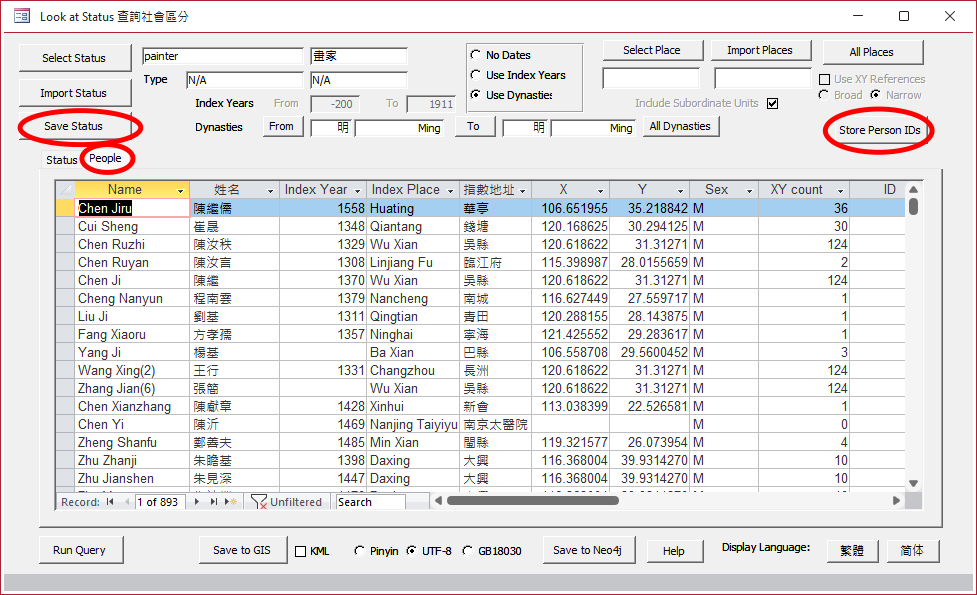Open the People tab

click(x=105, y=159)
